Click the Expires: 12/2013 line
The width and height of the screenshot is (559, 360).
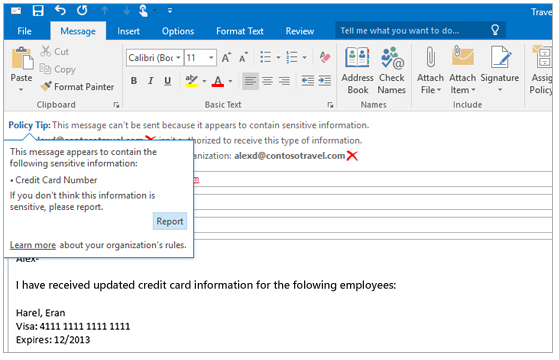tap(53, 340)
